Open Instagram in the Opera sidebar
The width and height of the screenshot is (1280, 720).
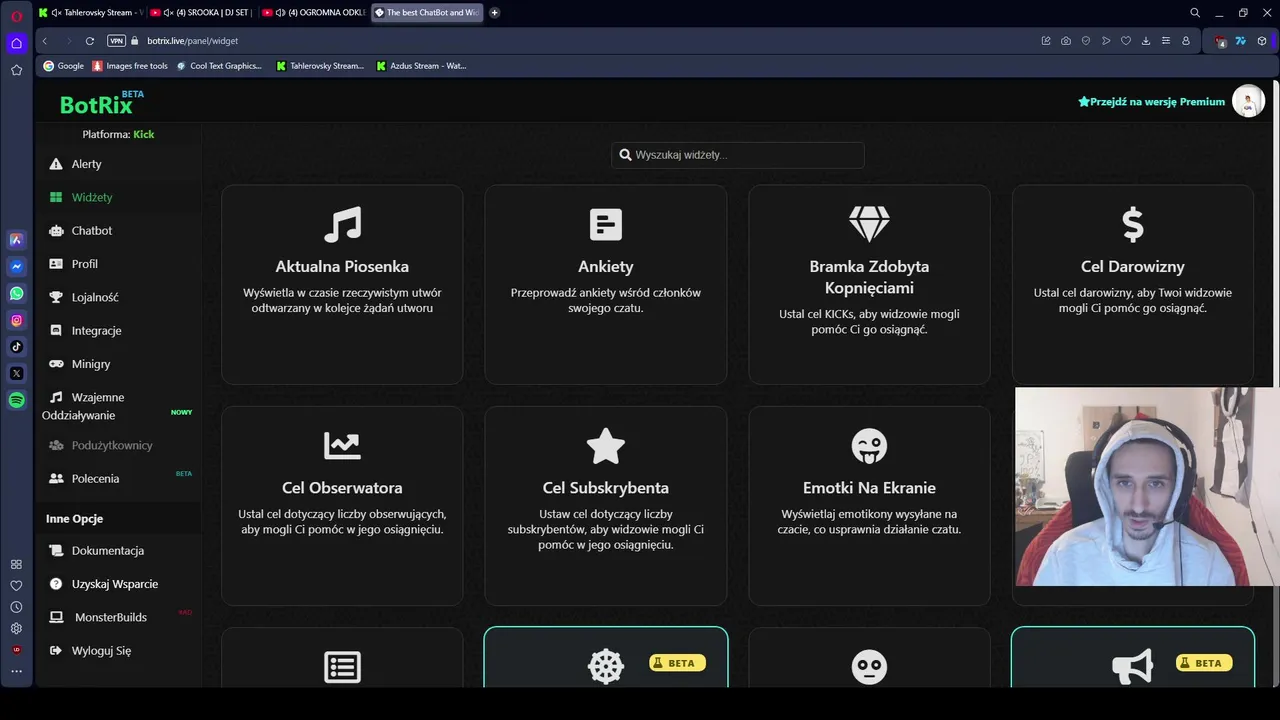tap(16, 321)
